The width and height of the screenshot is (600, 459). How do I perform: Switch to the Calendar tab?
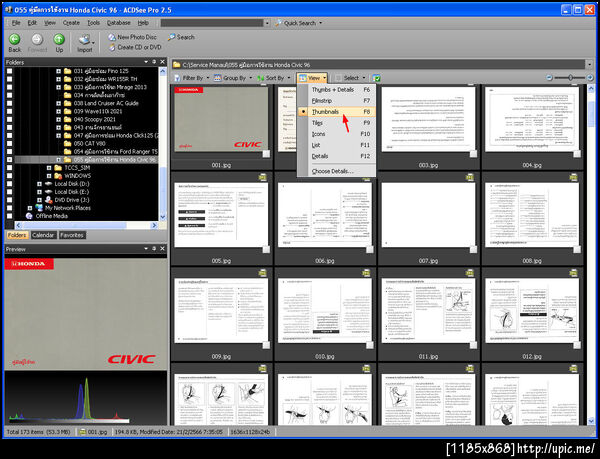[43, 235]
